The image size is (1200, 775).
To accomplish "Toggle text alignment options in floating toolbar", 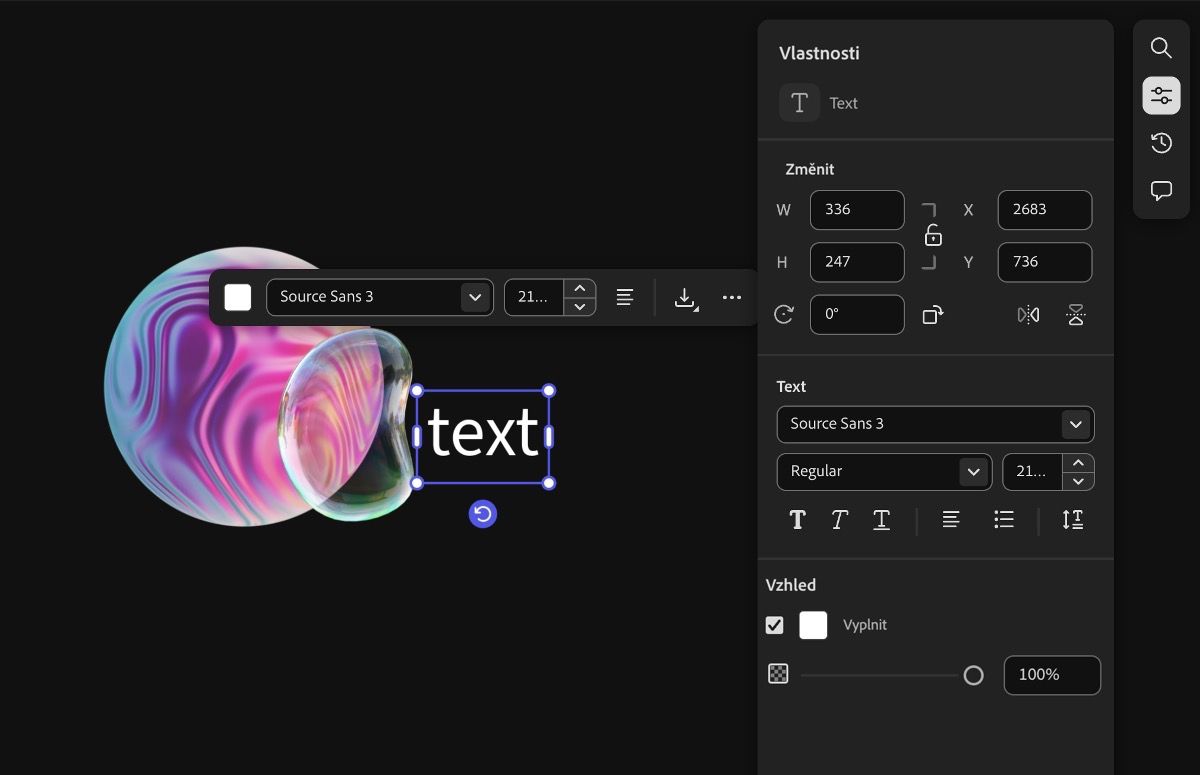I will [624, 296].
